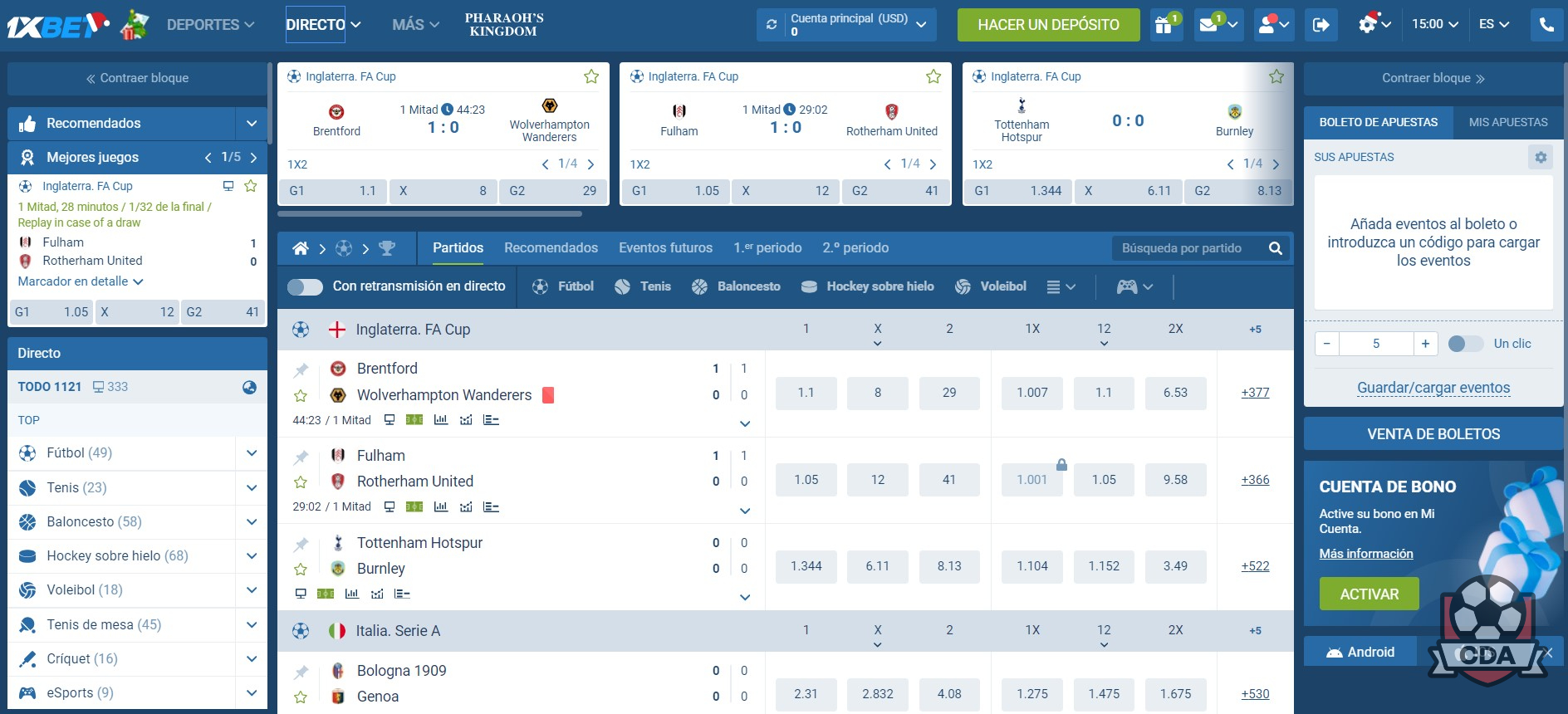The width and height of the screenshot is (1568, 714).
Task: Expand Marcador en detalle
Action: coord(81,281)
